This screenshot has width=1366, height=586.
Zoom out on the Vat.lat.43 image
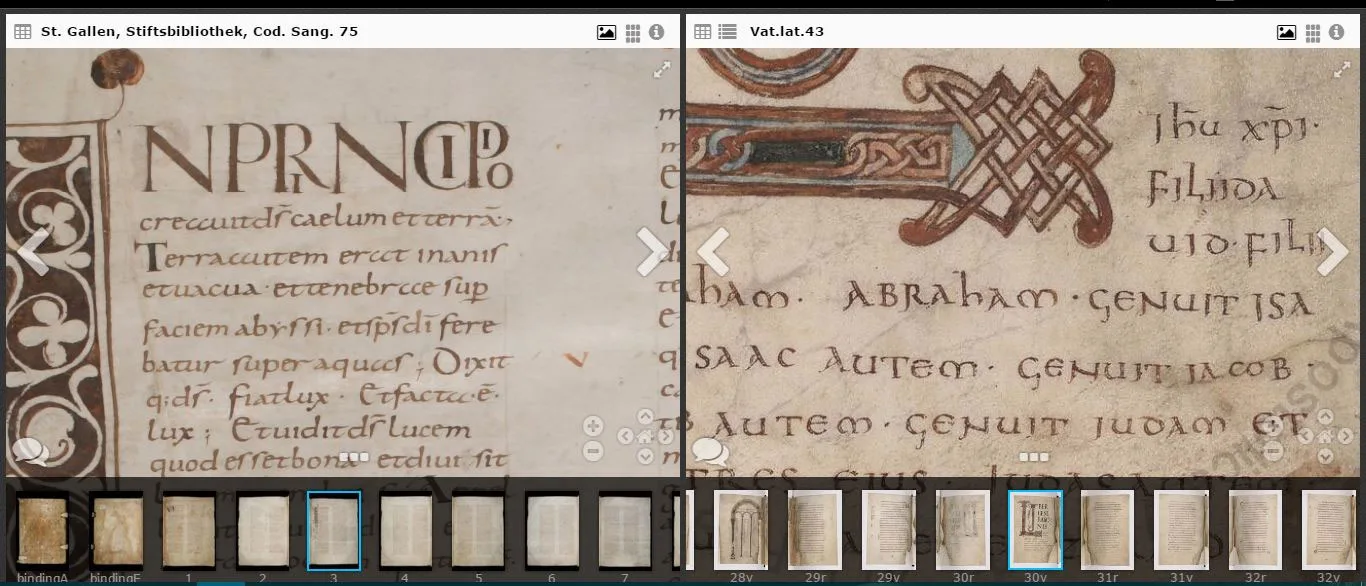pos(1274,451)
